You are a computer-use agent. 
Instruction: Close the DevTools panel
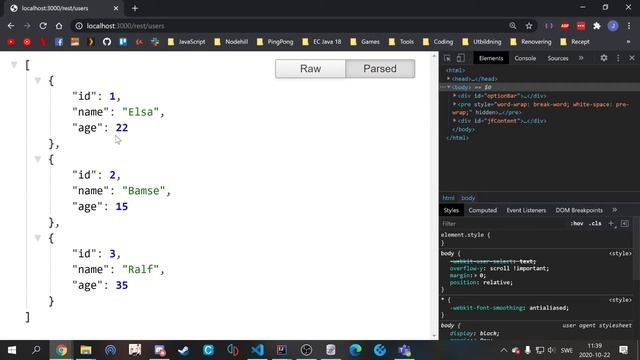[x=632, y=58]
